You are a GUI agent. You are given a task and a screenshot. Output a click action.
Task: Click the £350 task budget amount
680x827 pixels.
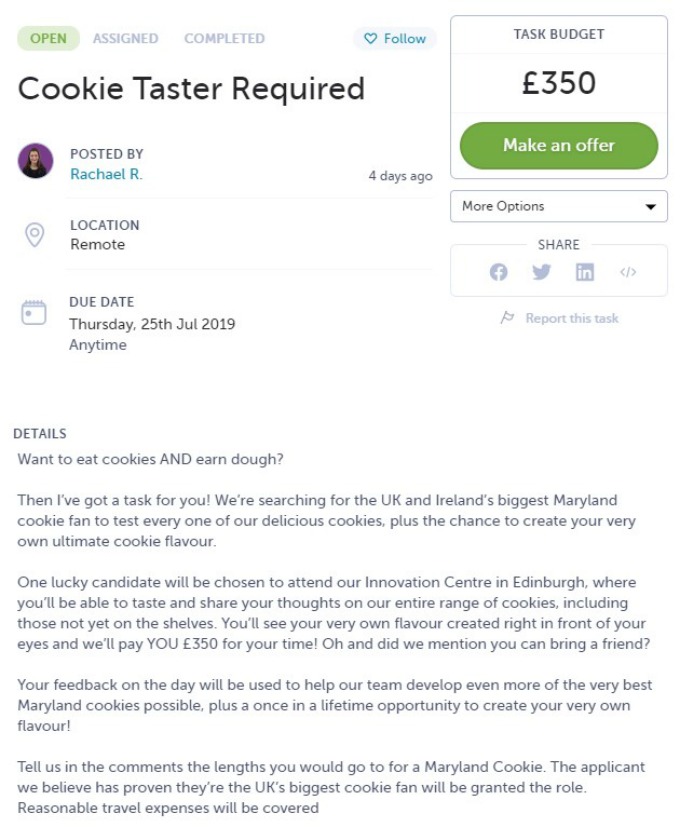tap(559, 83)
